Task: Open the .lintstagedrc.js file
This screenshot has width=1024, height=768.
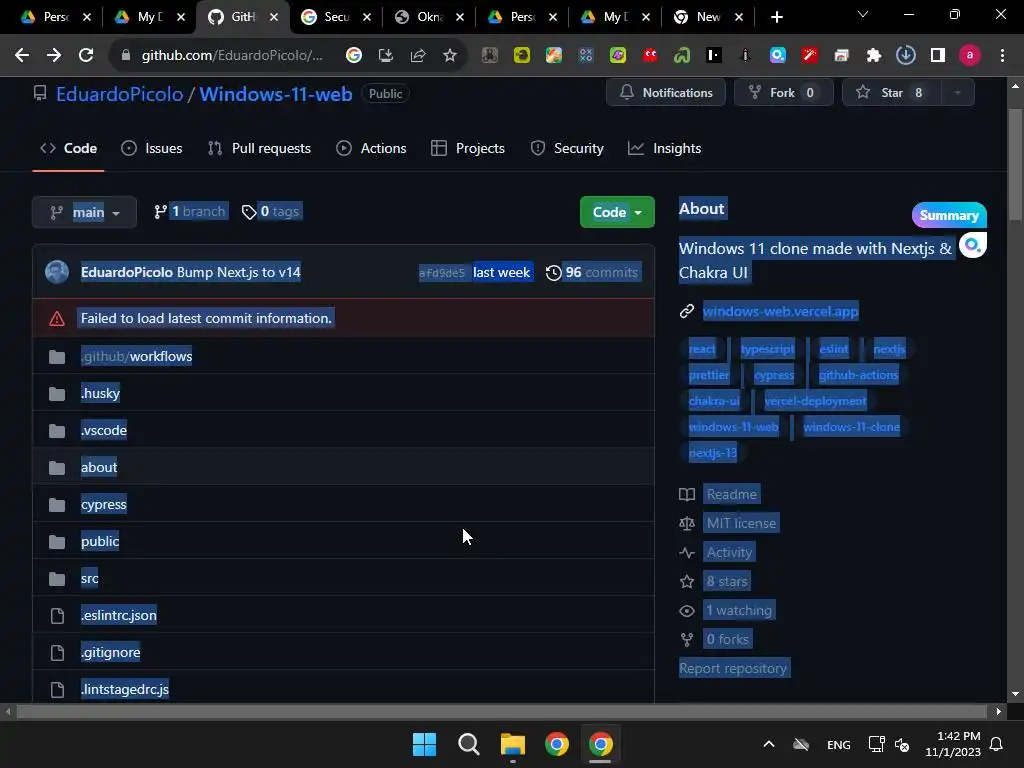Action: point(125,689)
